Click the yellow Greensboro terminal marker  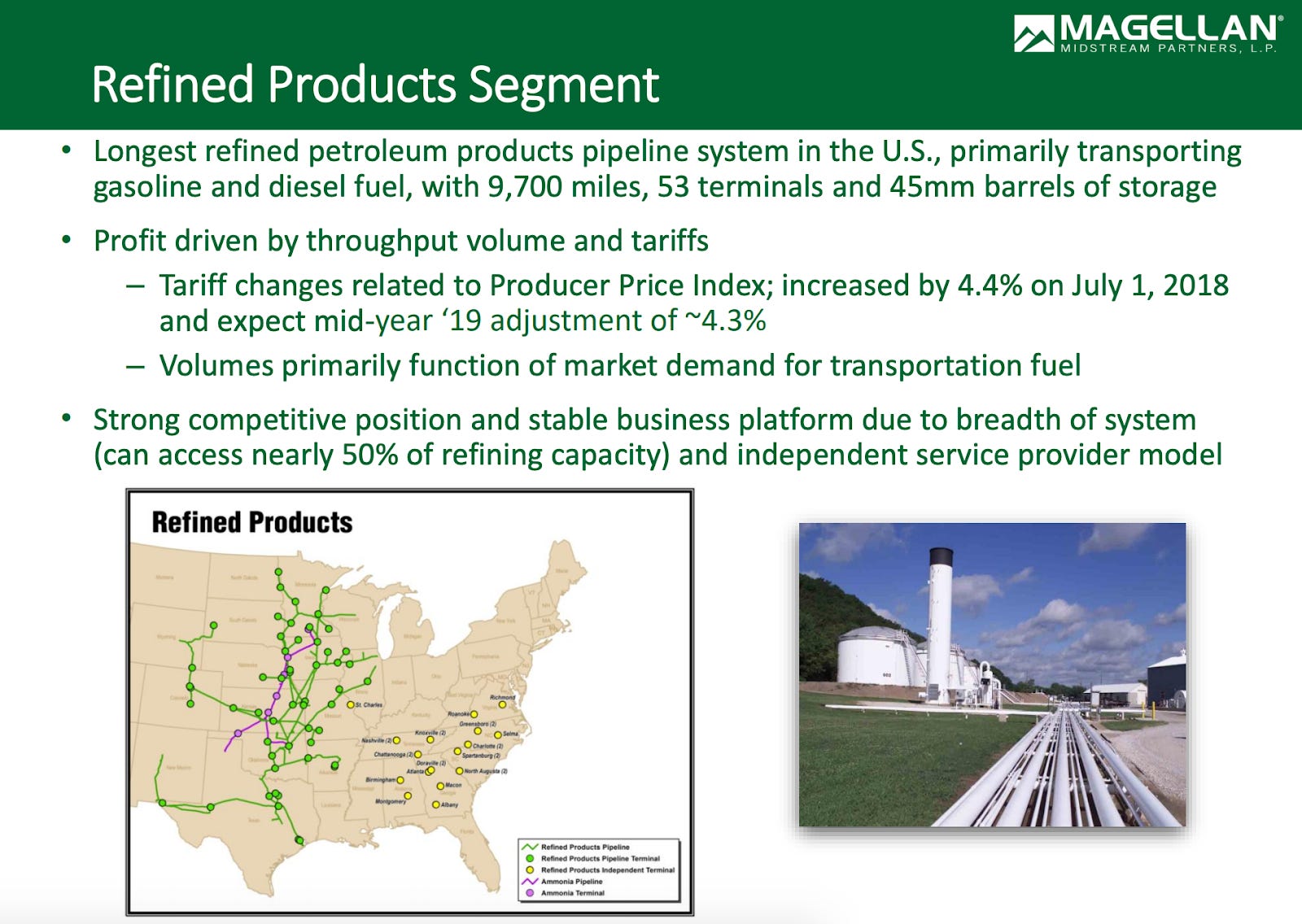coord(478,730)
